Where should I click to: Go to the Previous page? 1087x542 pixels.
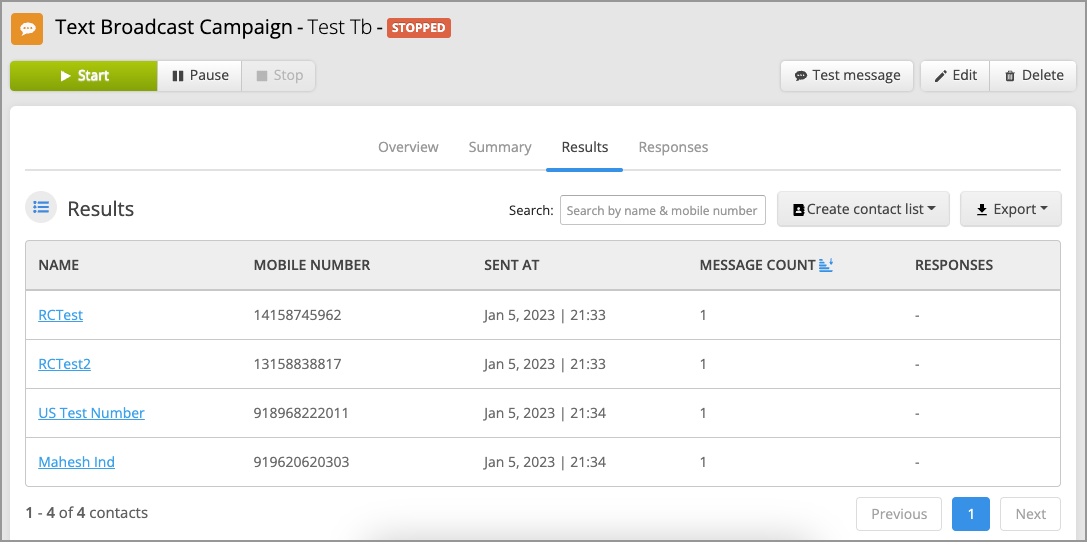coord(899,514)
